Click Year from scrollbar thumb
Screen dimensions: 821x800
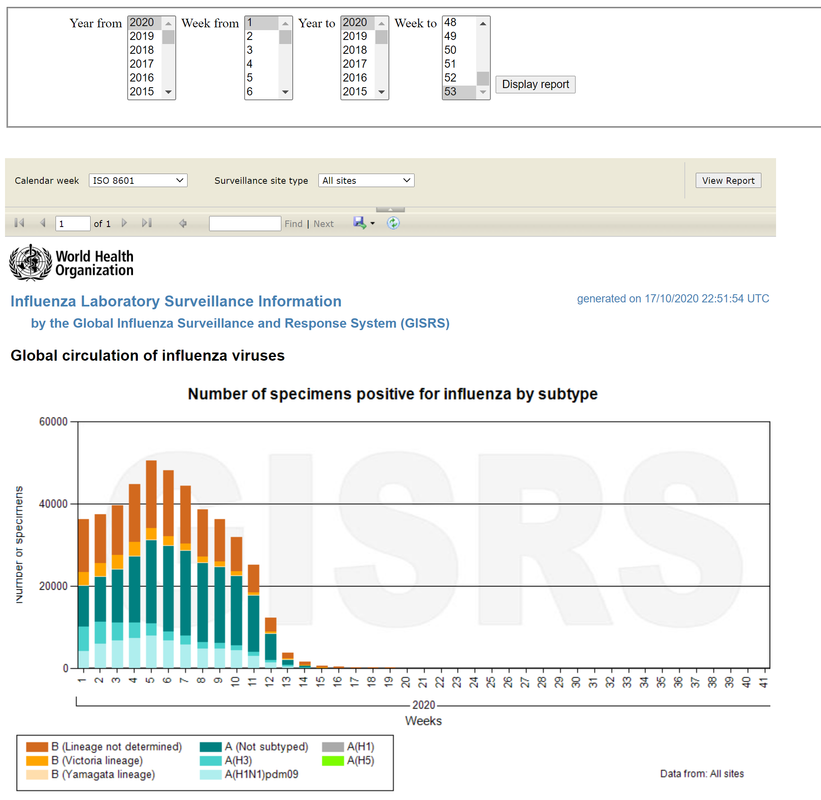tap(168, 37)
